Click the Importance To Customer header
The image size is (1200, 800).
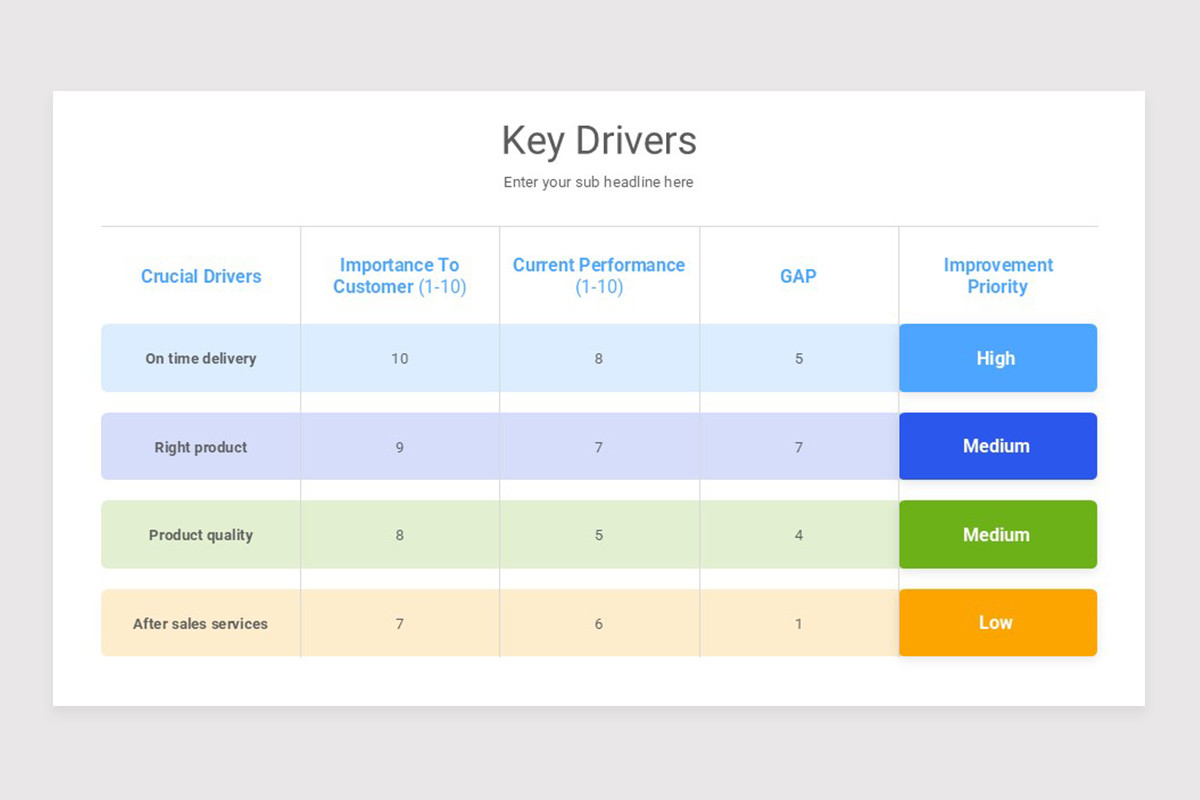[x=399, y=276]
